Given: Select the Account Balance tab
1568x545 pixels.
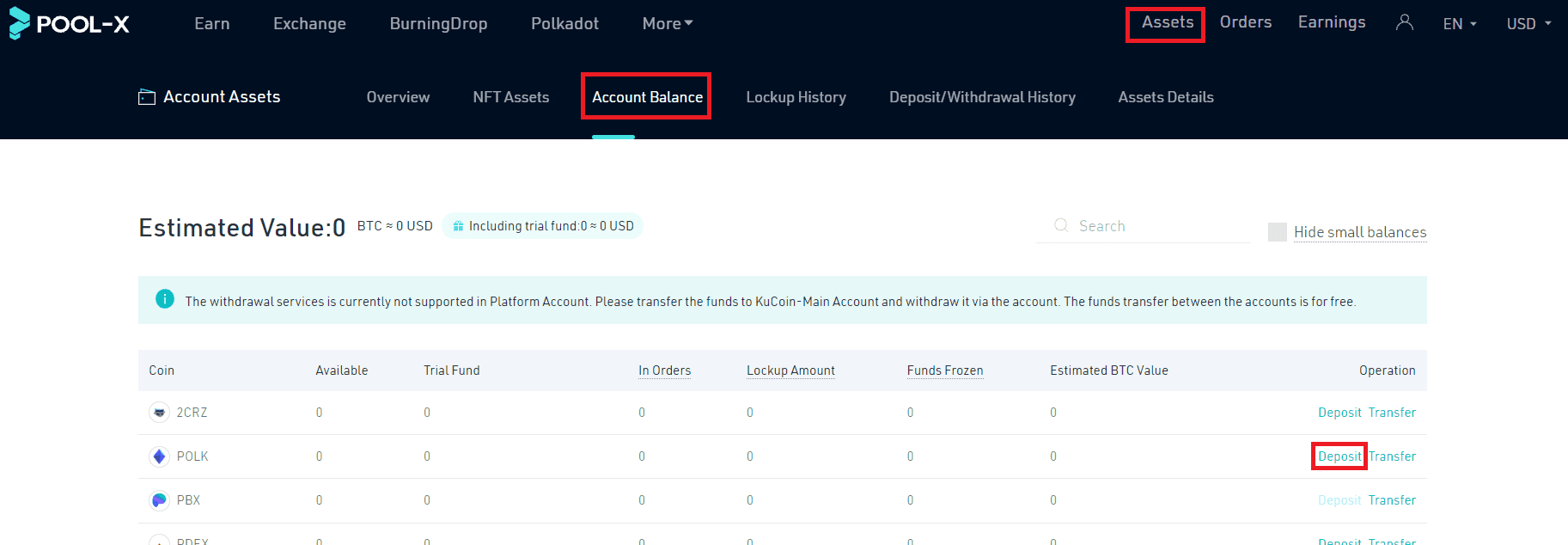Looking at the screenshot, I should [647, 97].
